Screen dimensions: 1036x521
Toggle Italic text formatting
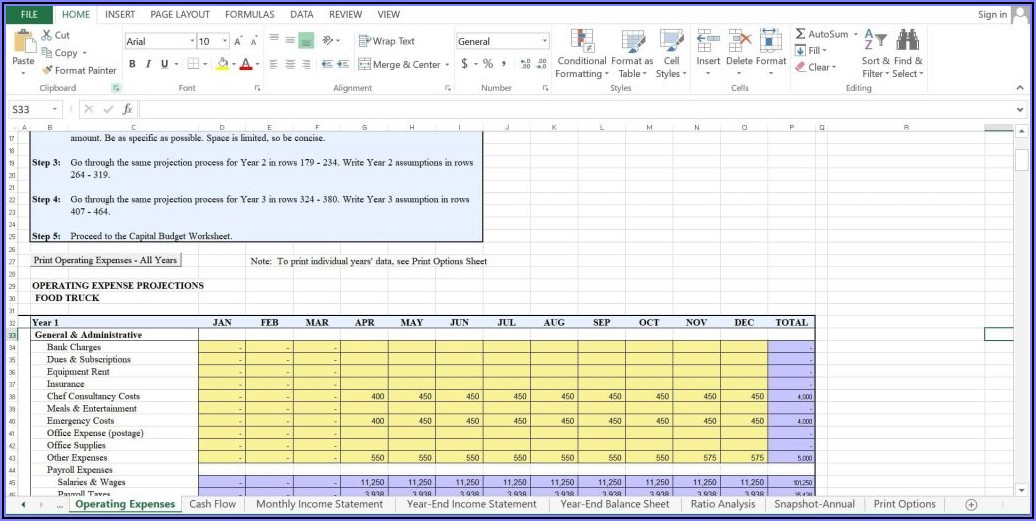(x=149, y=64)
